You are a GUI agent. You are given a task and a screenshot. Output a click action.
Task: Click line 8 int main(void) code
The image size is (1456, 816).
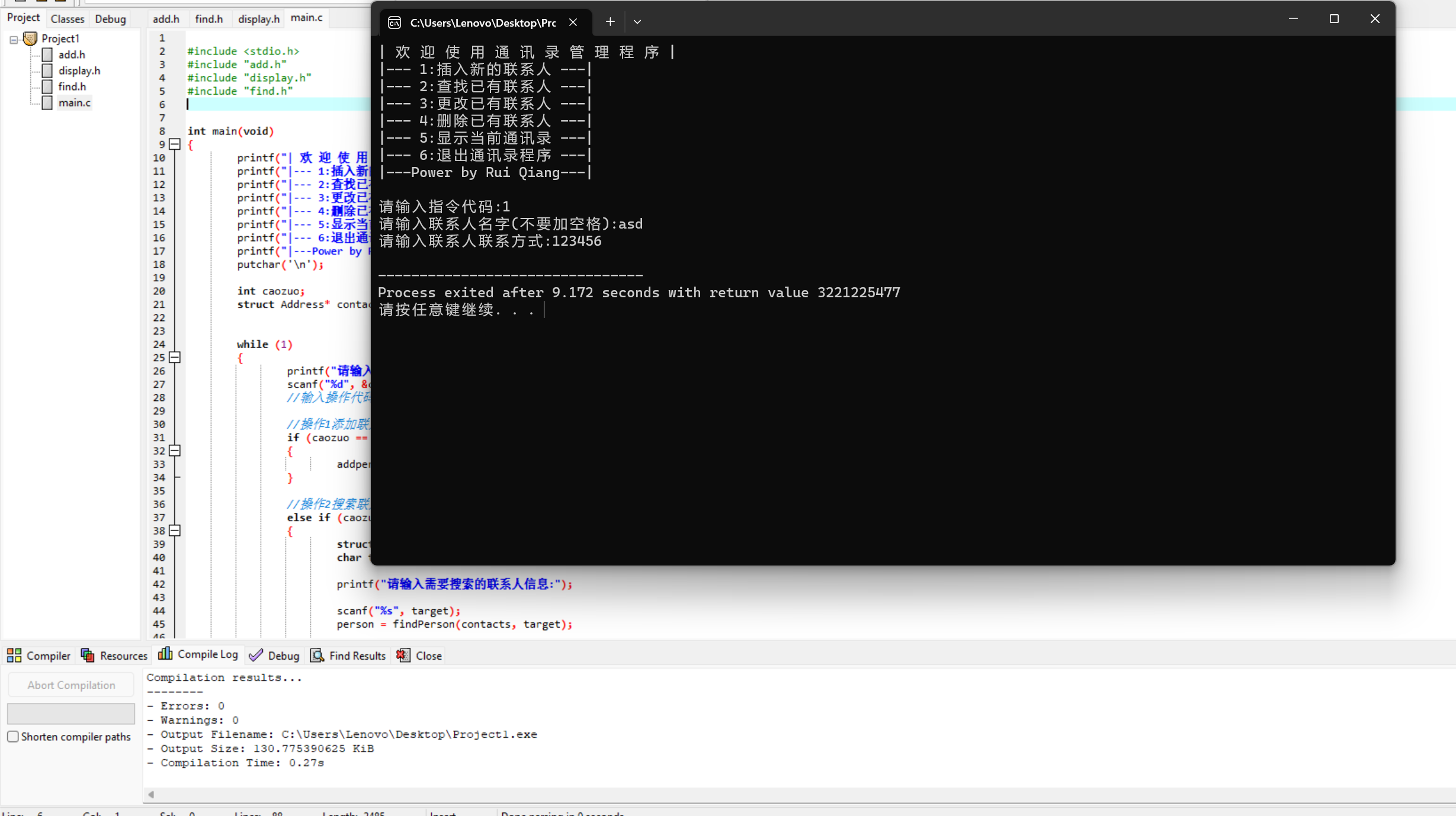[x=231, y=131]
